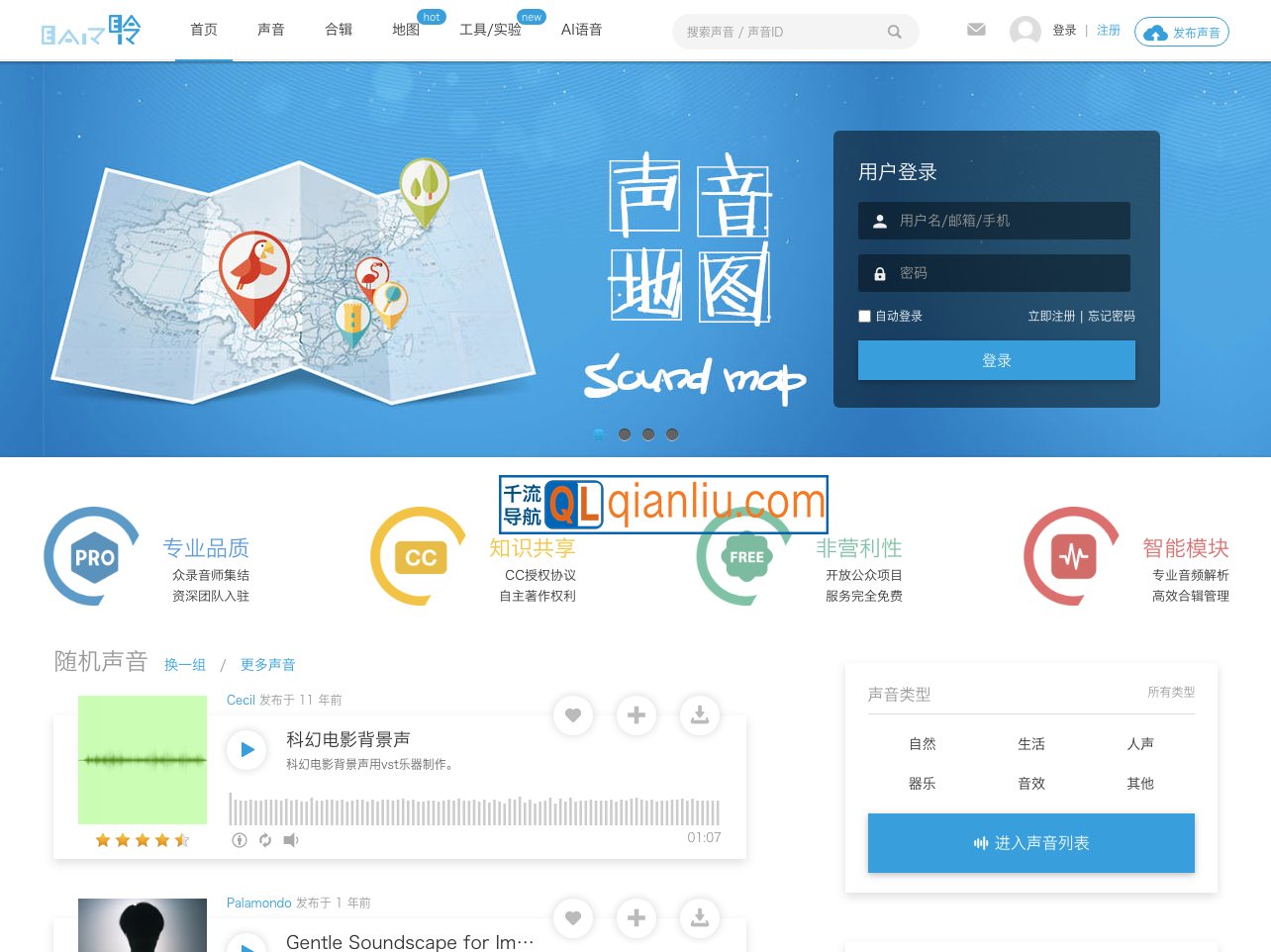
Task: Mute the audio player volume
Action: click(x=291, y=839)
